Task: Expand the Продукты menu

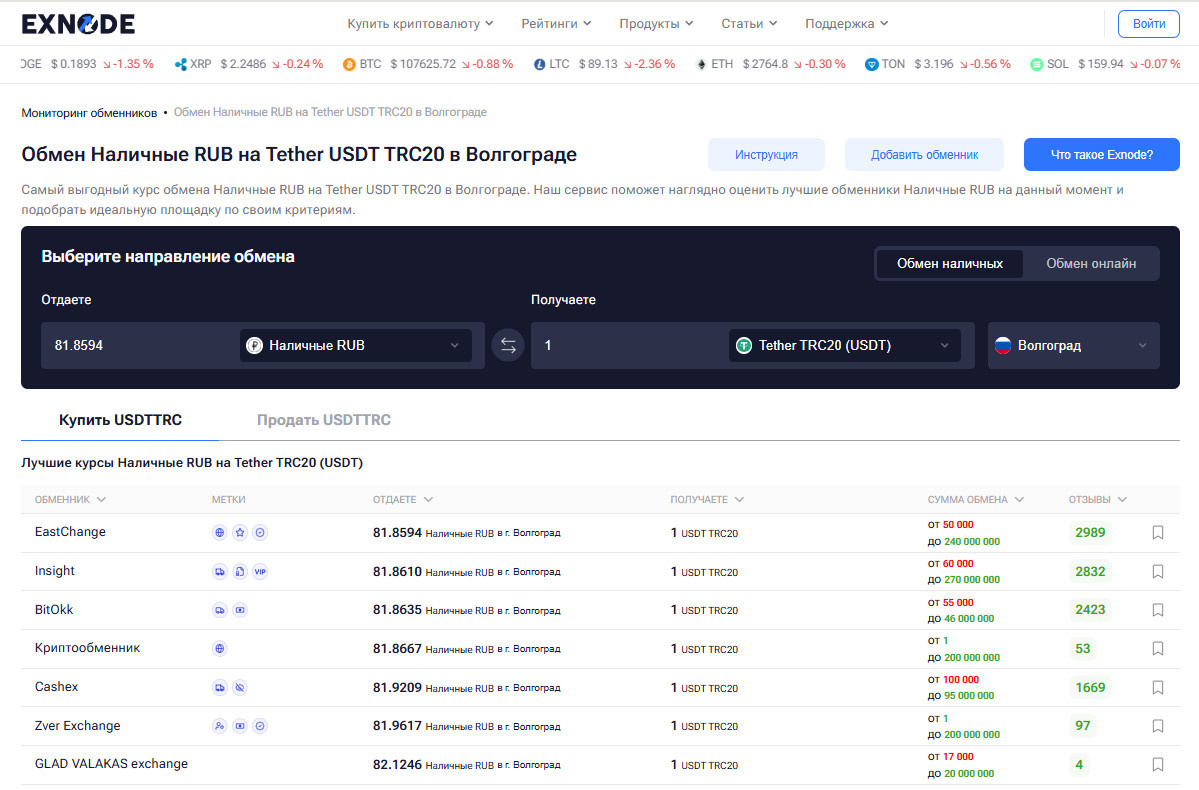Action: (657, 24)
